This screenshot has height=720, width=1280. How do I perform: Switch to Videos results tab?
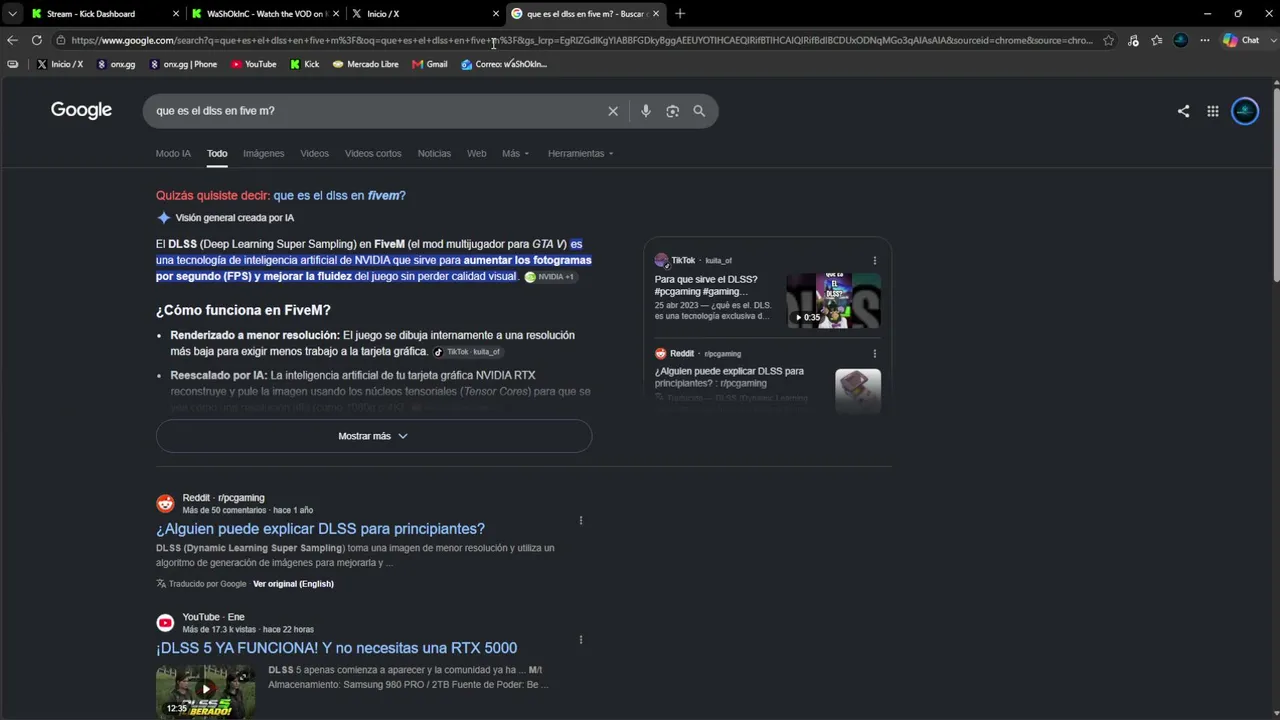(x=315, y=154)
